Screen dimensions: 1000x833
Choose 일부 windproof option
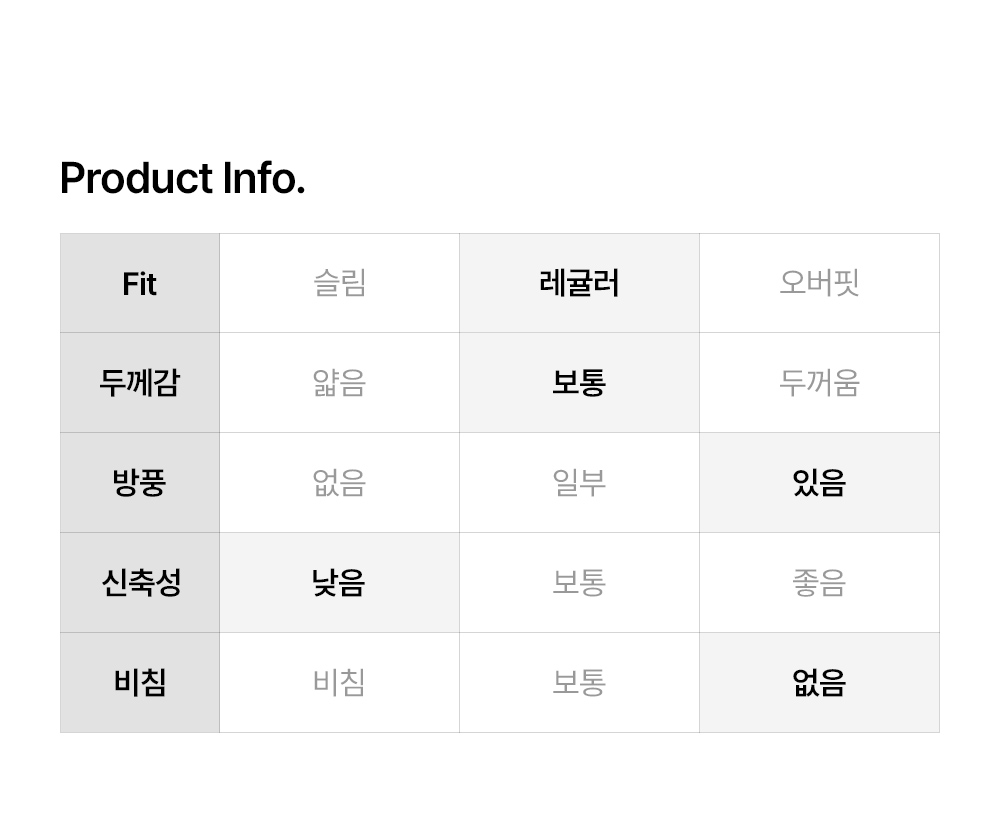[579, 483]
